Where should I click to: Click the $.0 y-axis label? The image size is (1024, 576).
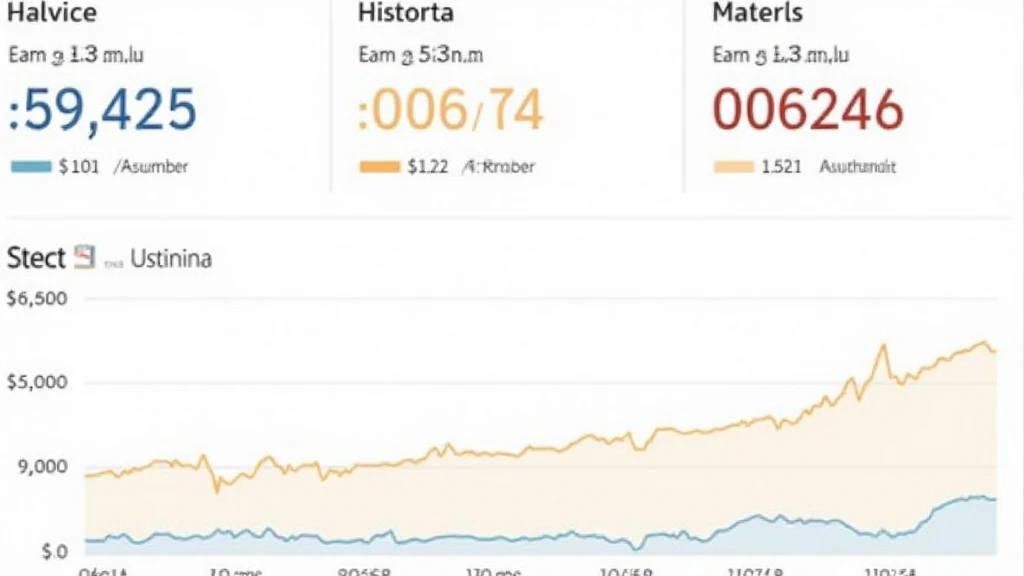(x=27, y=550)
